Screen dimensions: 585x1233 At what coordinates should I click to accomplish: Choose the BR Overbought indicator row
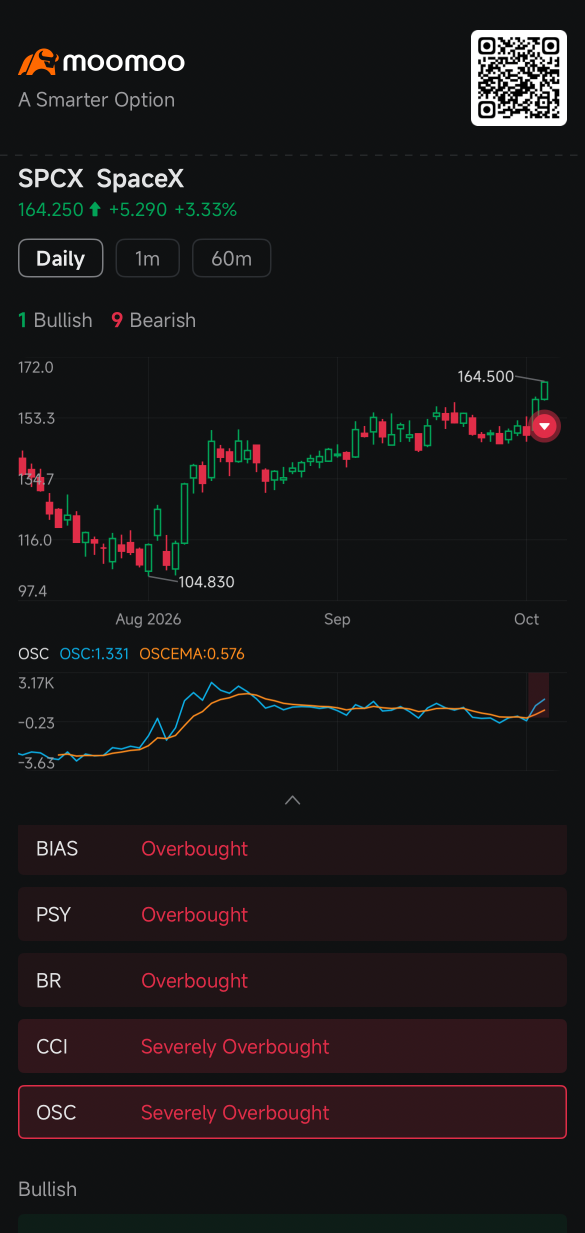pos(292,981)
